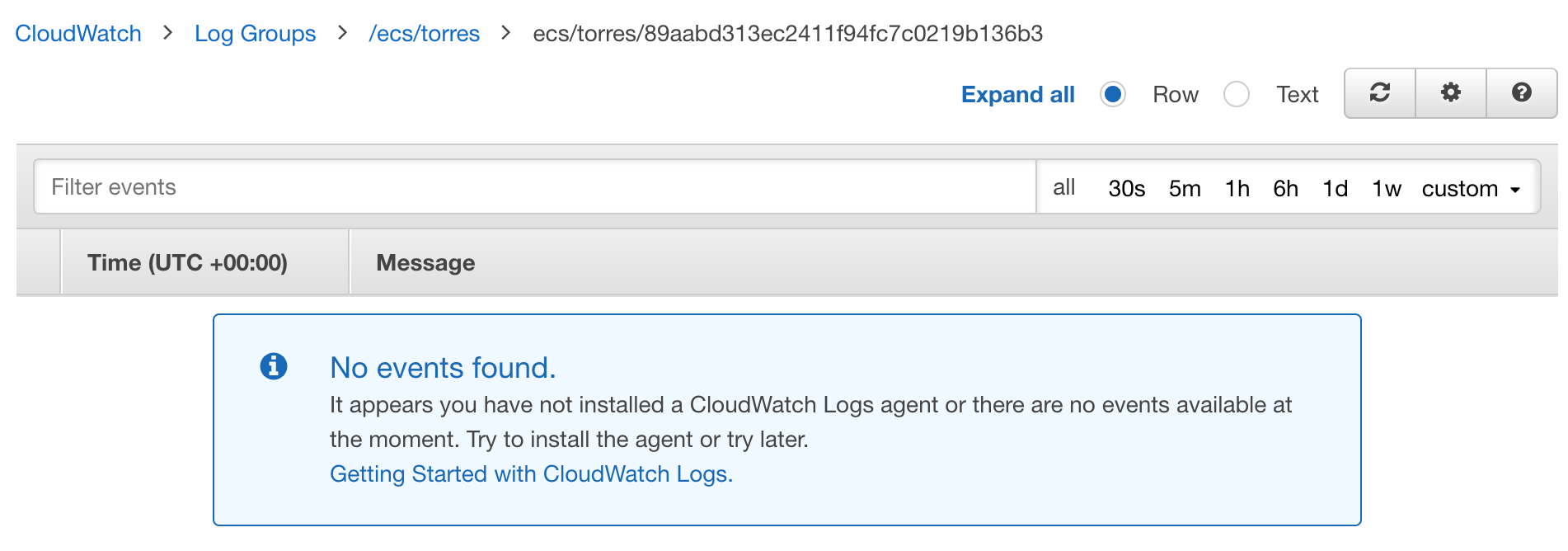Show events from the last 1d

point(1335,189)
